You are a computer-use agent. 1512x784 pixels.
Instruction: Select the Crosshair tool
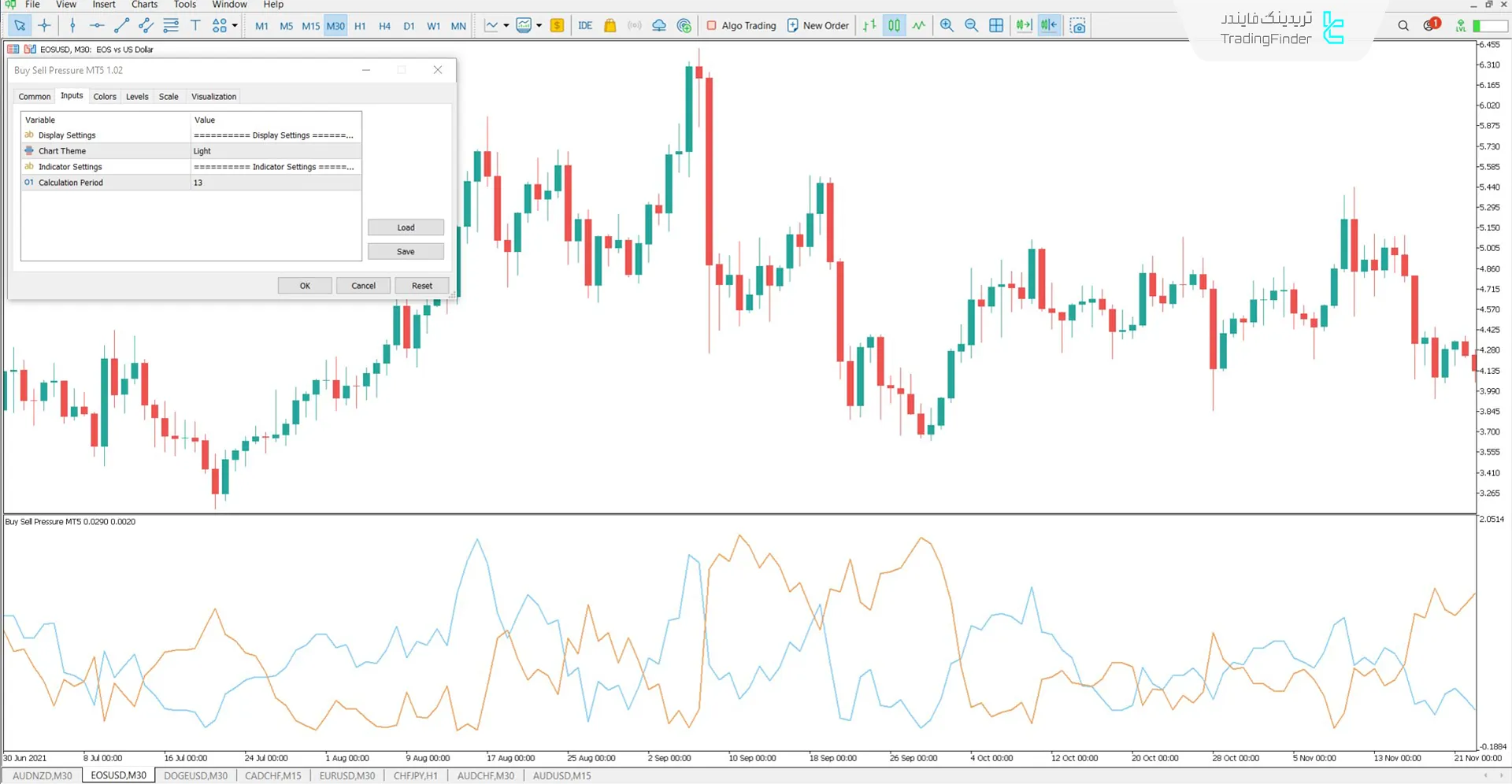(x=44, y=25)
